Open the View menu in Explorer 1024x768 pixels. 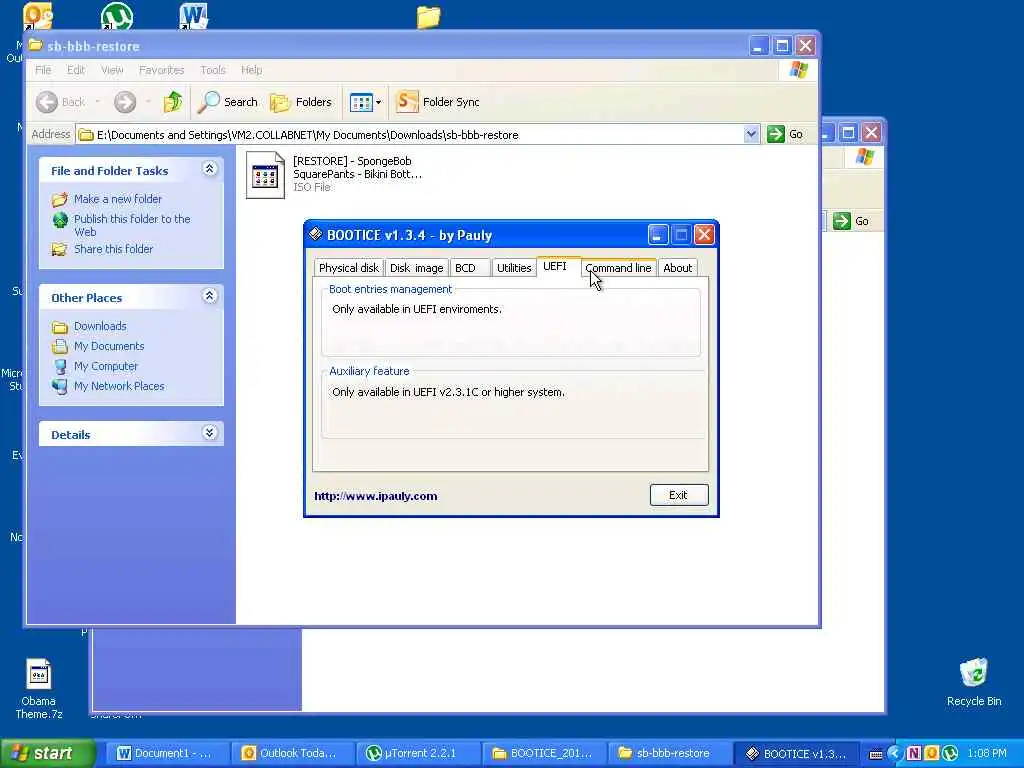[112, 70]
